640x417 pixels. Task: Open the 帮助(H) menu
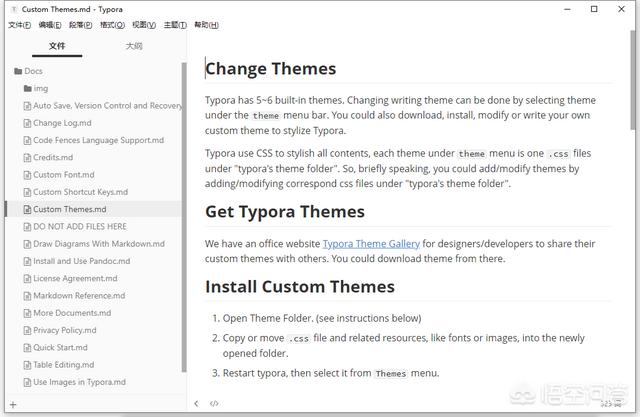pos(206,25)
